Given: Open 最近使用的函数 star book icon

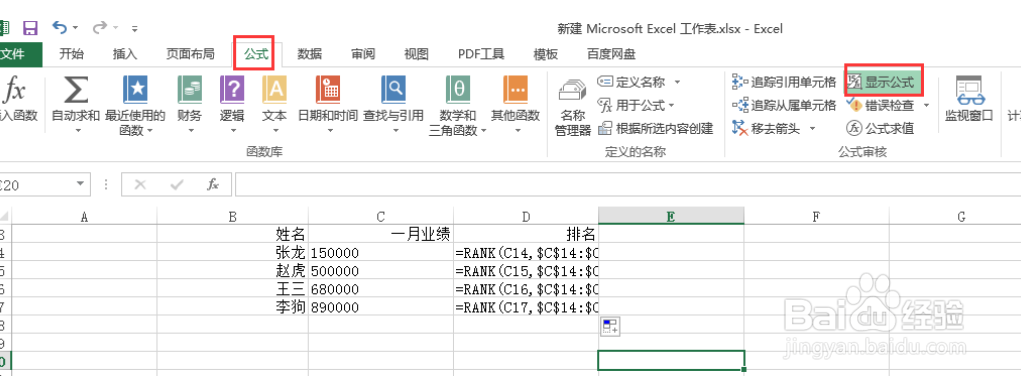Looking at the screenshot, I should click(x=135, y=90).
